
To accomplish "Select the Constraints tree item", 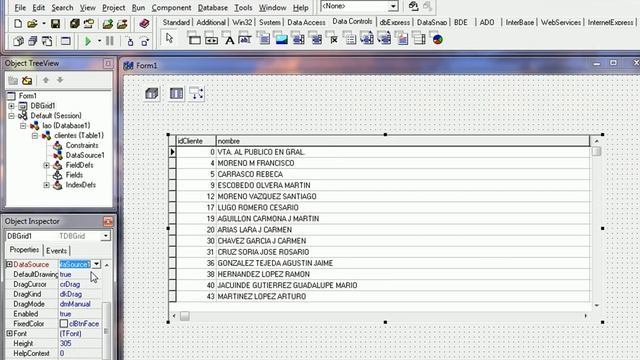I will [82, 145].
